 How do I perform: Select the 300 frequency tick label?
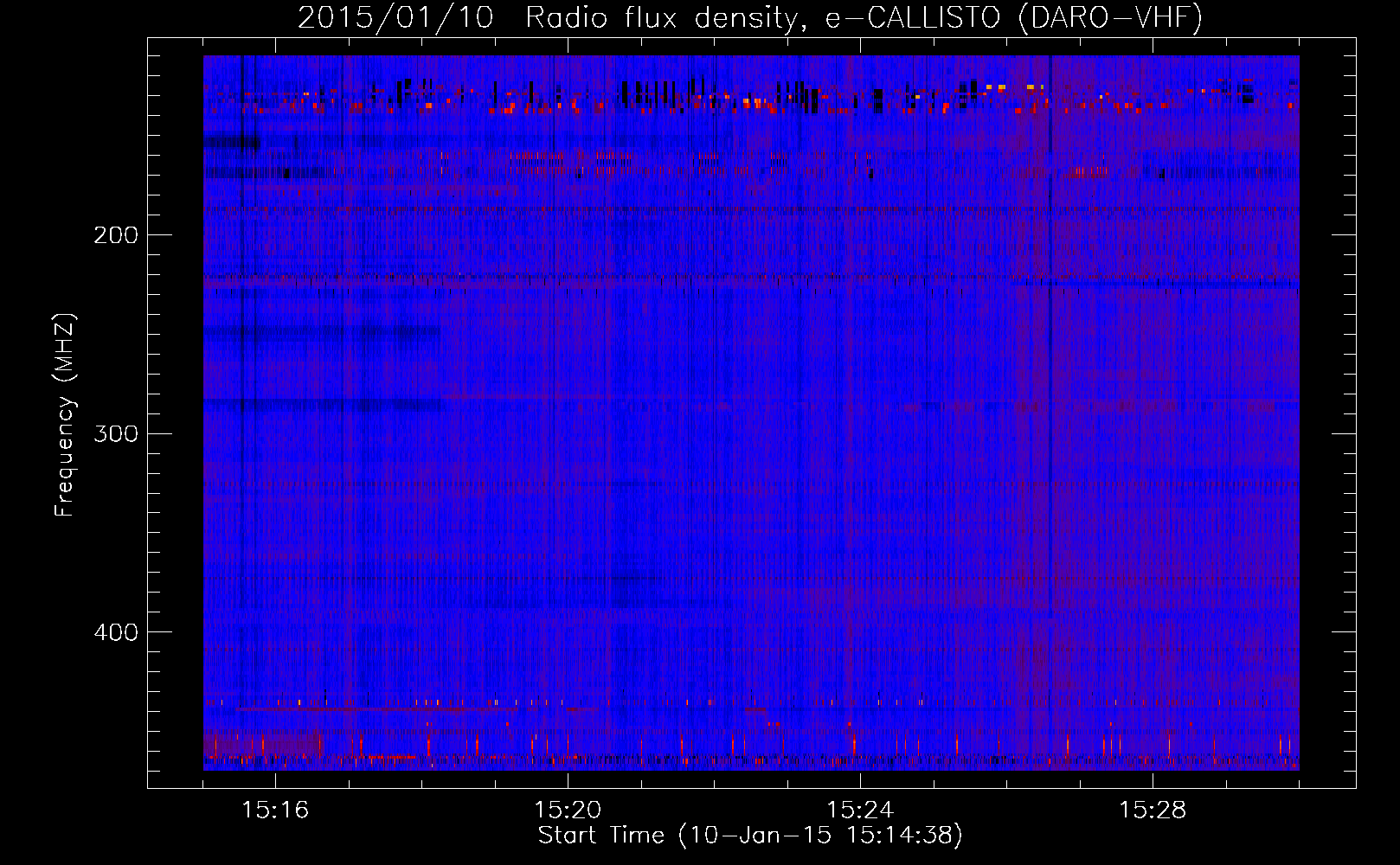click(x=116, y=433)
